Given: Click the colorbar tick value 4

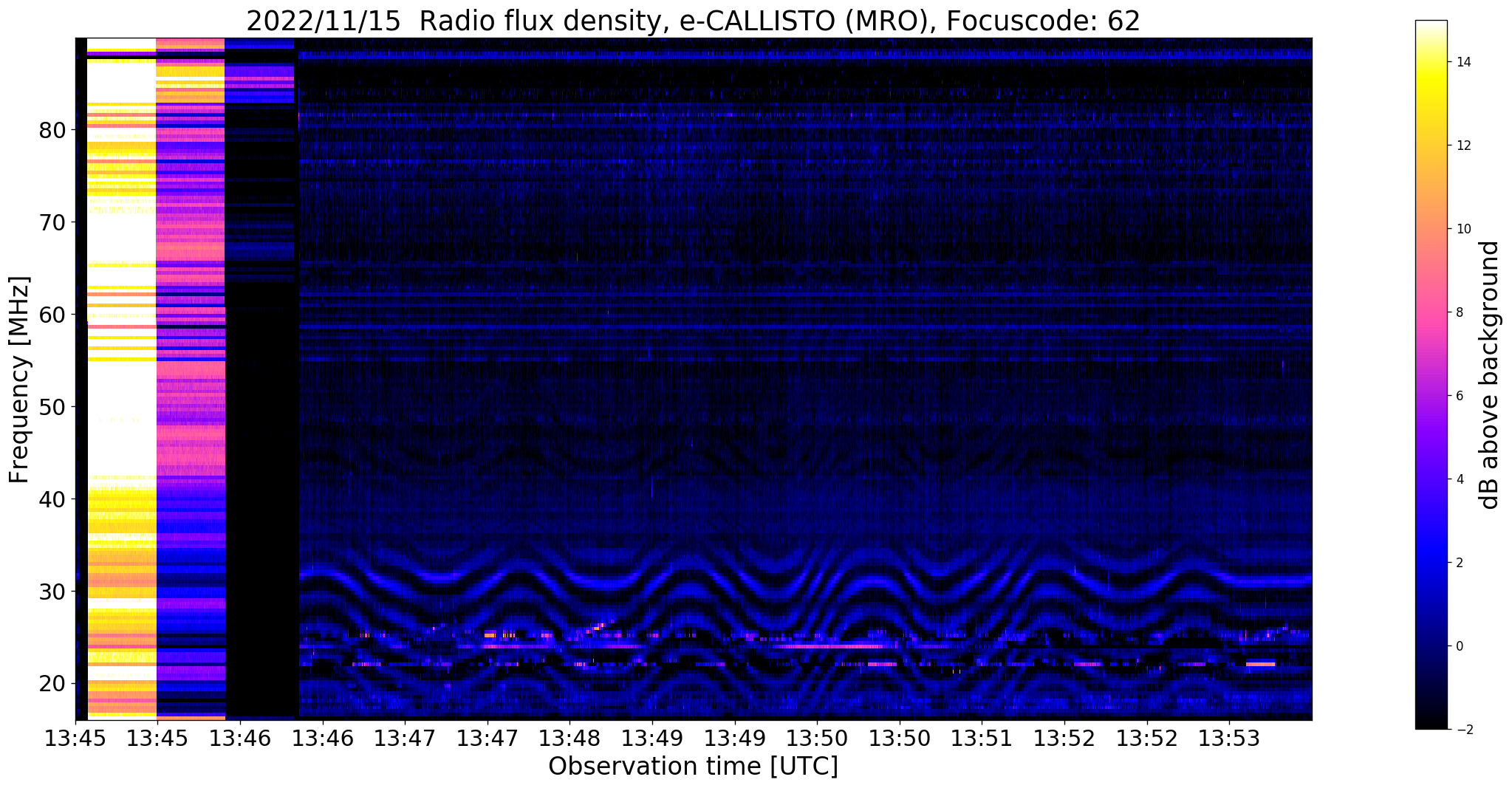Looking at the screenshot, I should pos(1459,479).
